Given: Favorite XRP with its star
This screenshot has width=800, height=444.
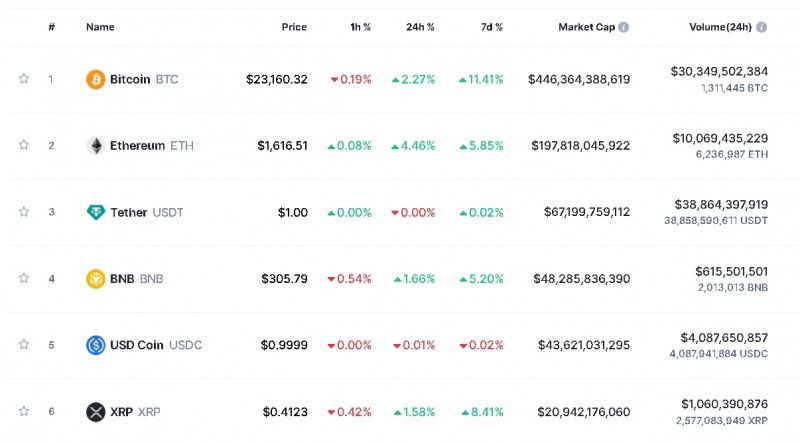Looking at the screenshot, I should [23, 411].
